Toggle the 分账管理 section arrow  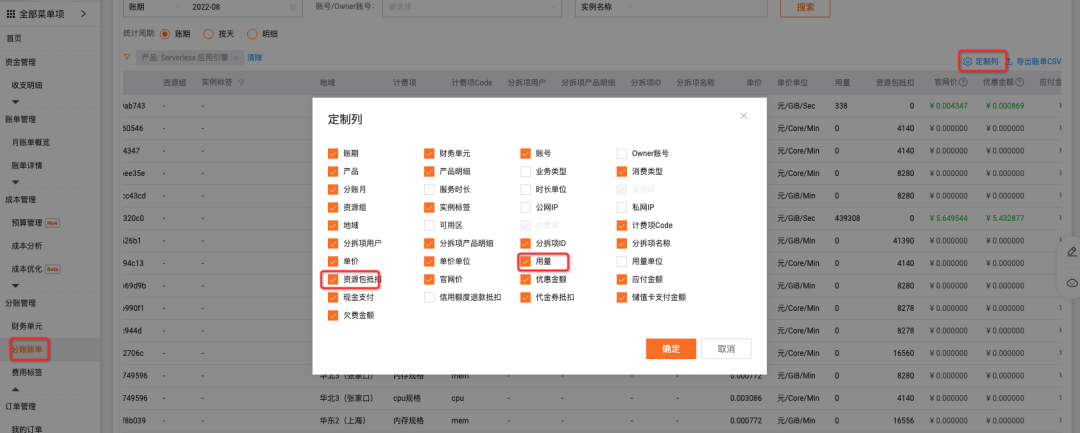tap(15, 390)
